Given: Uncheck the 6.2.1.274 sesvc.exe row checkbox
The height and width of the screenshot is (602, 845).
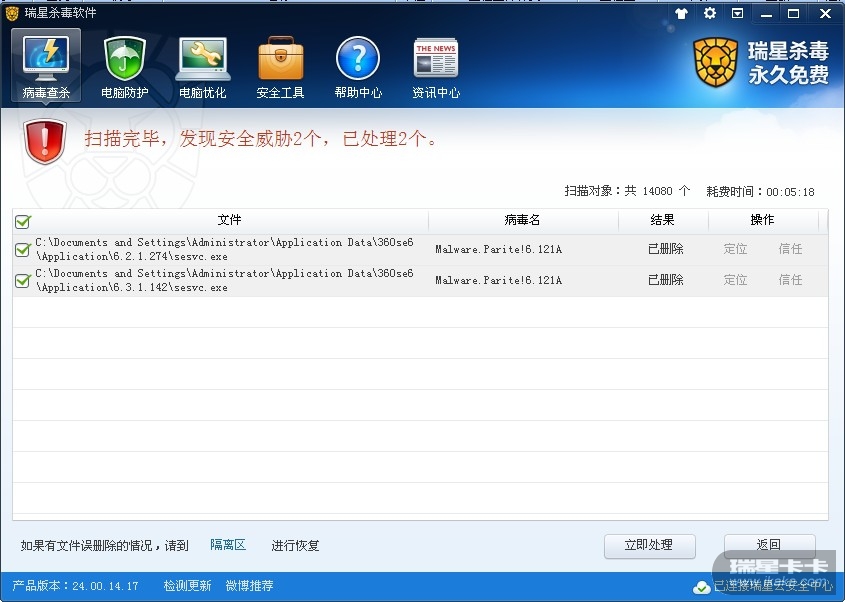Looking at the screenshot, I should click(x=23, y=250).
